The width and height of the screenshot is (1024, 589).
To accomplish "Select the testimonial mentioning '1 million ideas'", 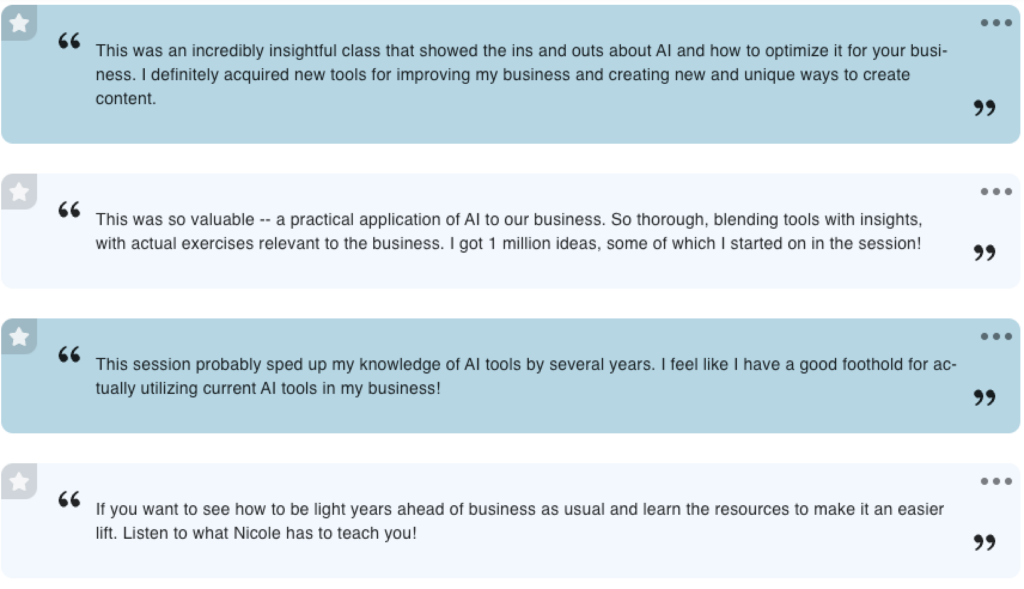I will pos(508,231).
